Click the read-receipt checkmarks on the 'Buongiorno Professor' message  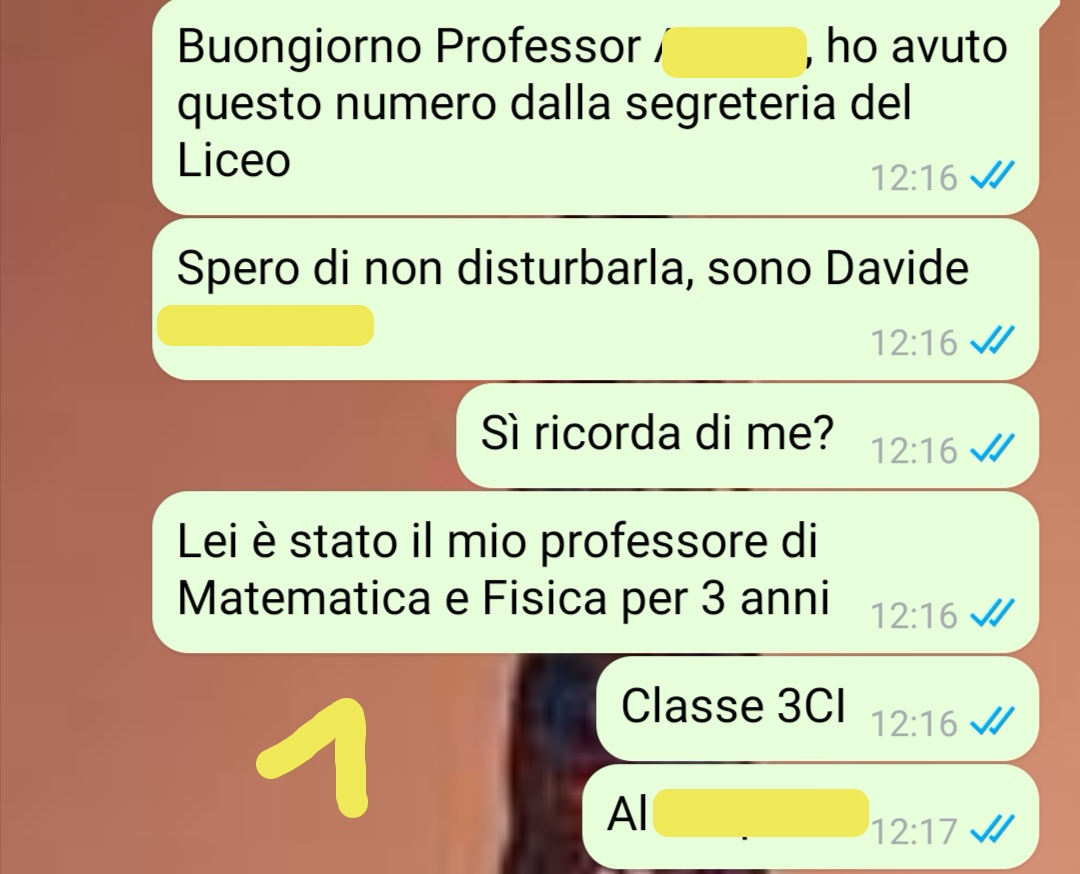[992, 176]
